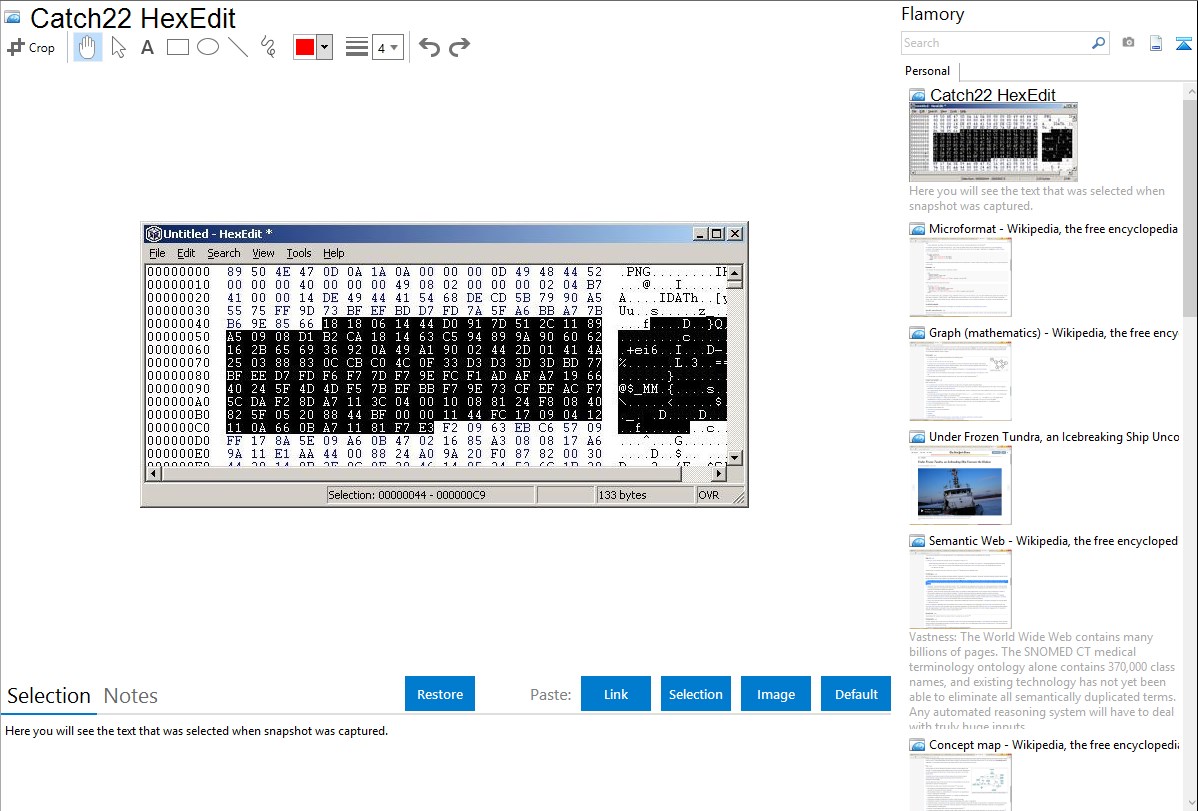1198x811 pixels.
Task: Activate the hand pan tool
Action: coord(88,47)
